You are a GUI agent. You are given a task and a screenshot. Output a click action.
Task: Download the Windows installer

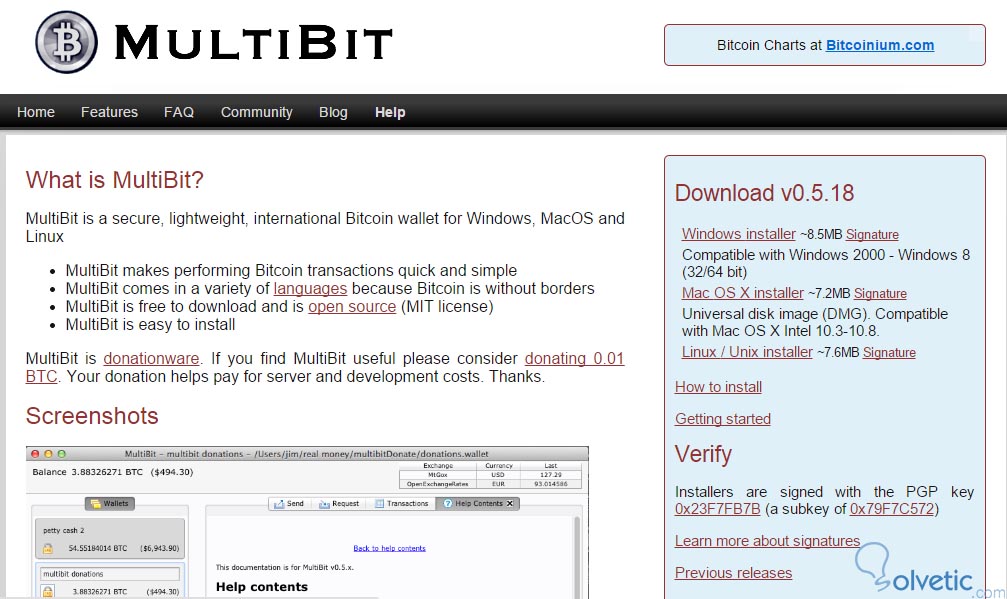[739, 234]
